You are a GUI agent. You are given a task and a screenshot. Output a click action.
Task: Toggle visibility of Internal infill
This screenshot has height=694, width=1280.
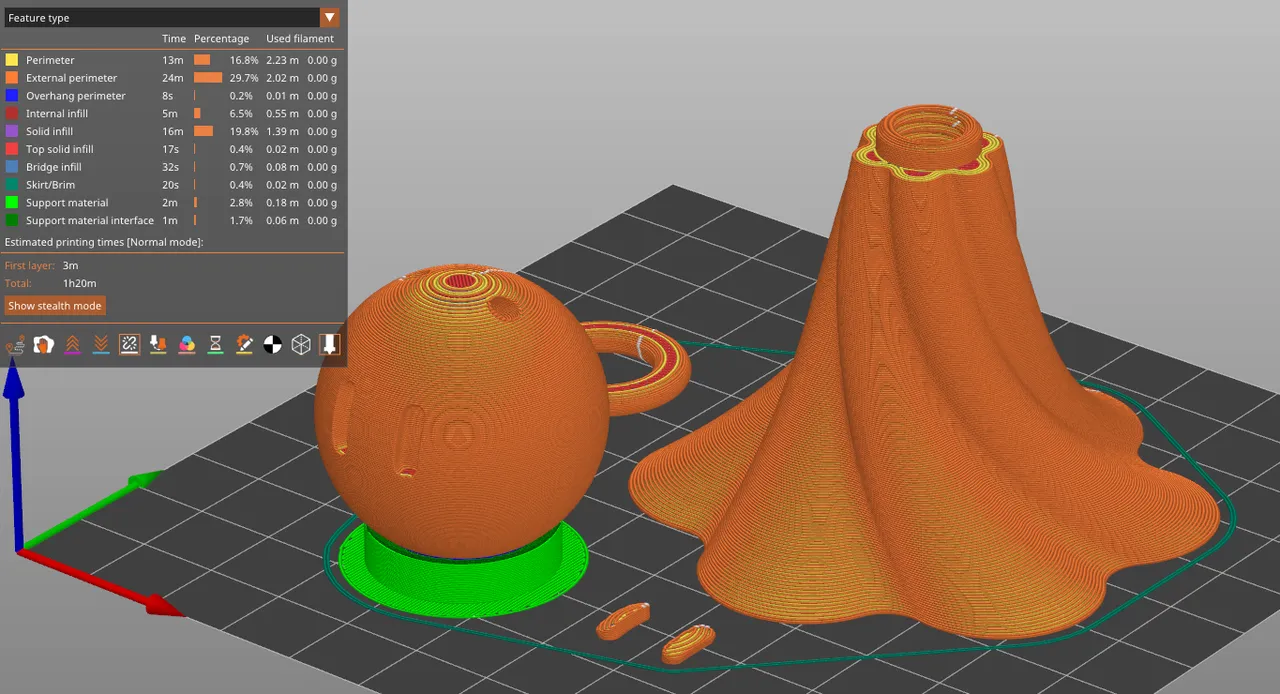[x=172, y=114]
